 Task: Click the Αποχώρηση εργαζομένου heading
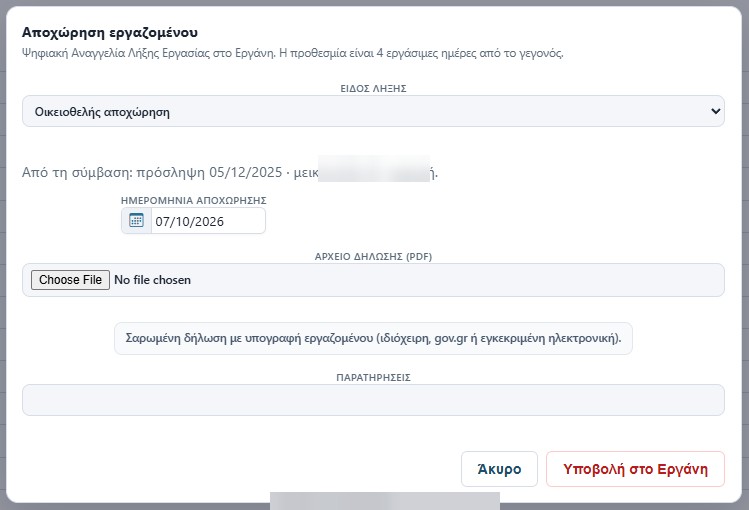110,32
